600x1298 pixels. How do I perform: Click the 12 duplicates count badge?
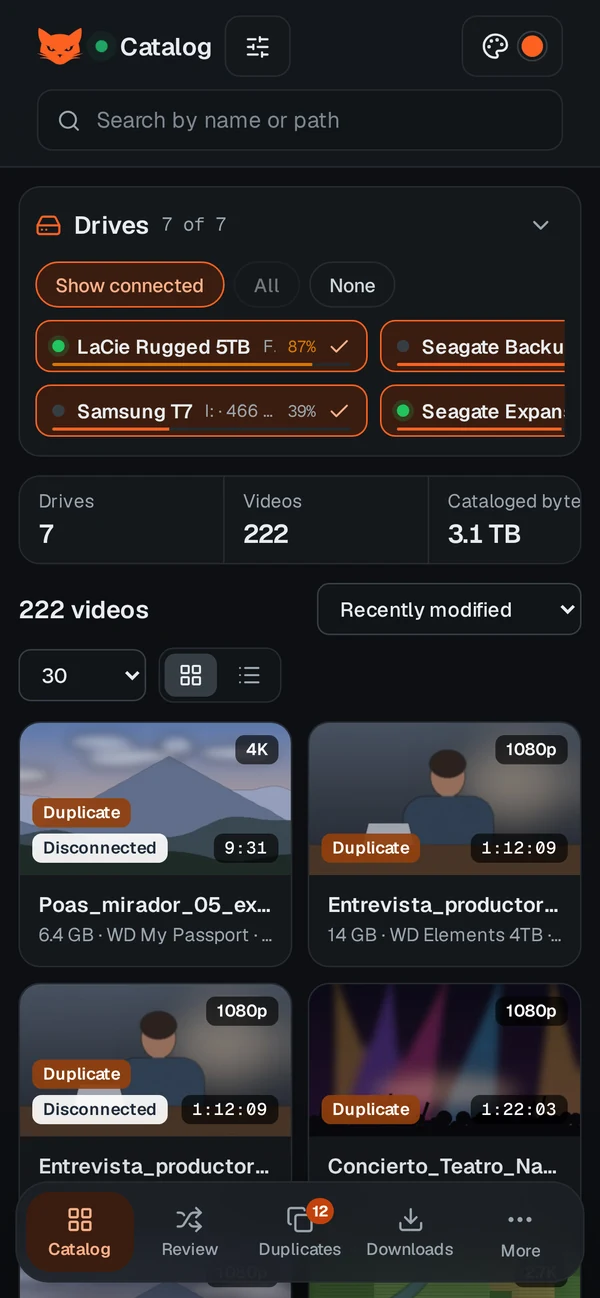pyautogui.click(x=320, y=1212)
